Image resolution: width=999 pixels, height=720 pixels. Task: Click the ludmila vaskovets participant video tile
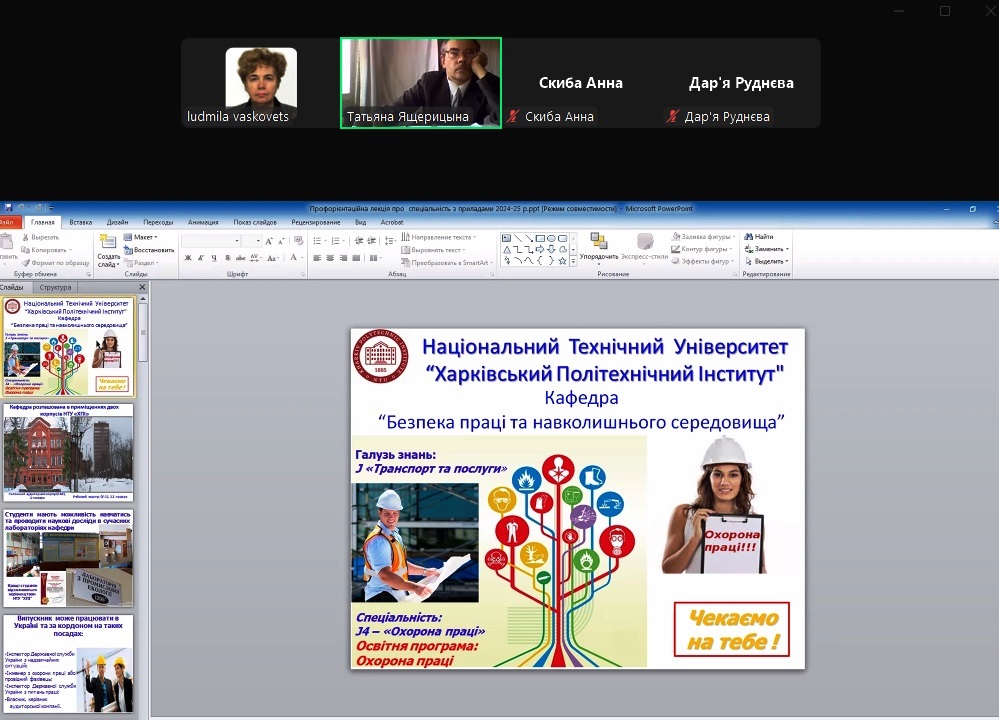(261, 83)
